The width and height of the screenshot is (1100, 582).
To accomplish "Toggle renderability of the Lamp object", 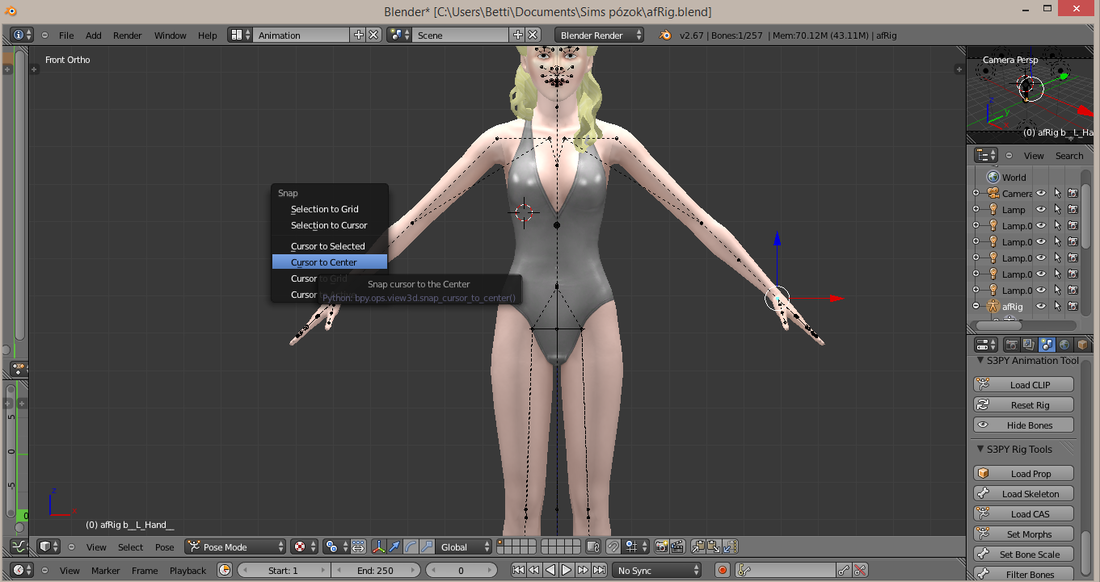I will click(x=1073, y=210).
